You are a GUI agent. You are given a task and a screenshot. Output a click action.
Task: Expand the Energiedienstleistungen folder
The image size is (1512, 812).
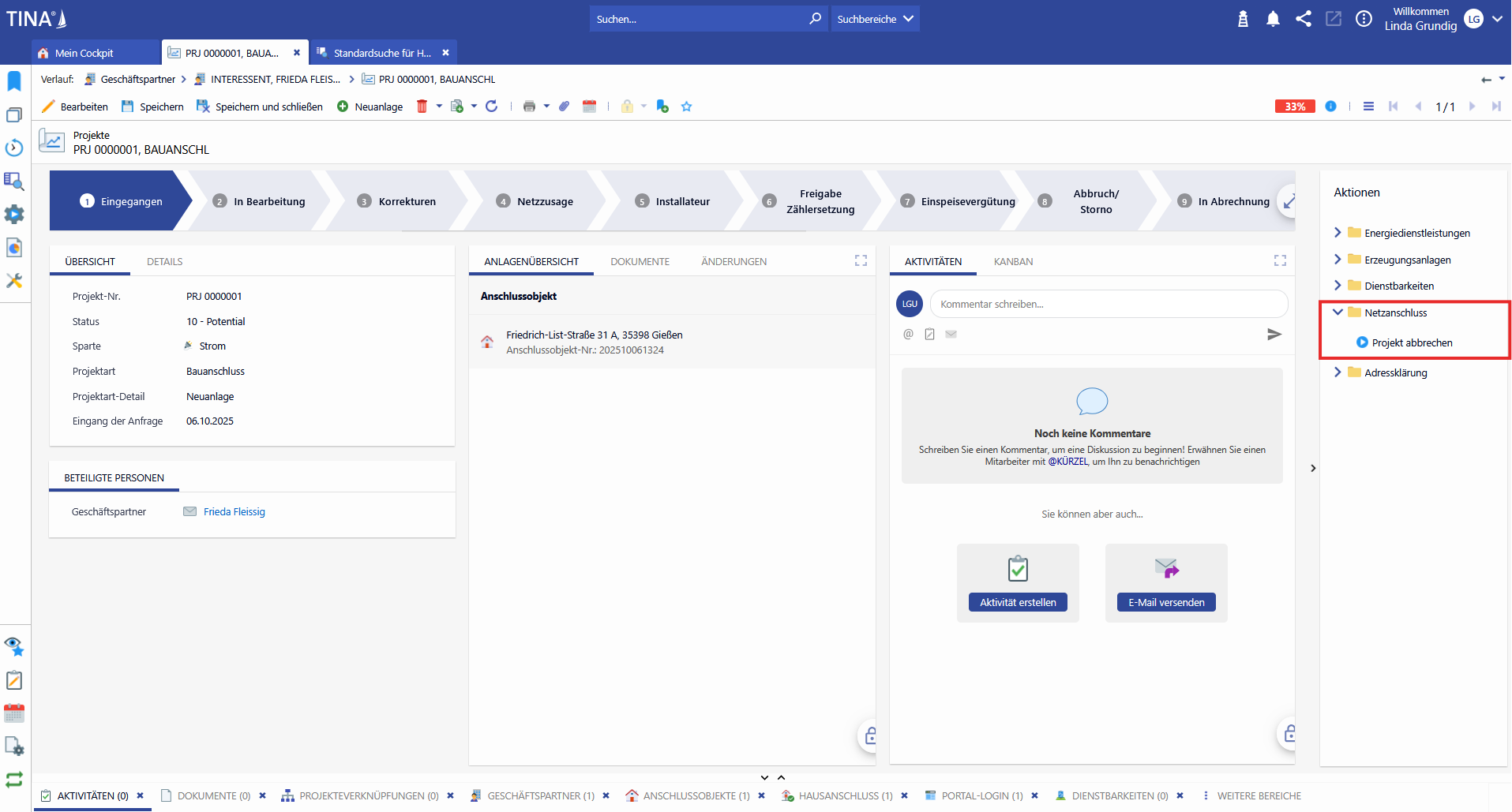[1338, 233]
